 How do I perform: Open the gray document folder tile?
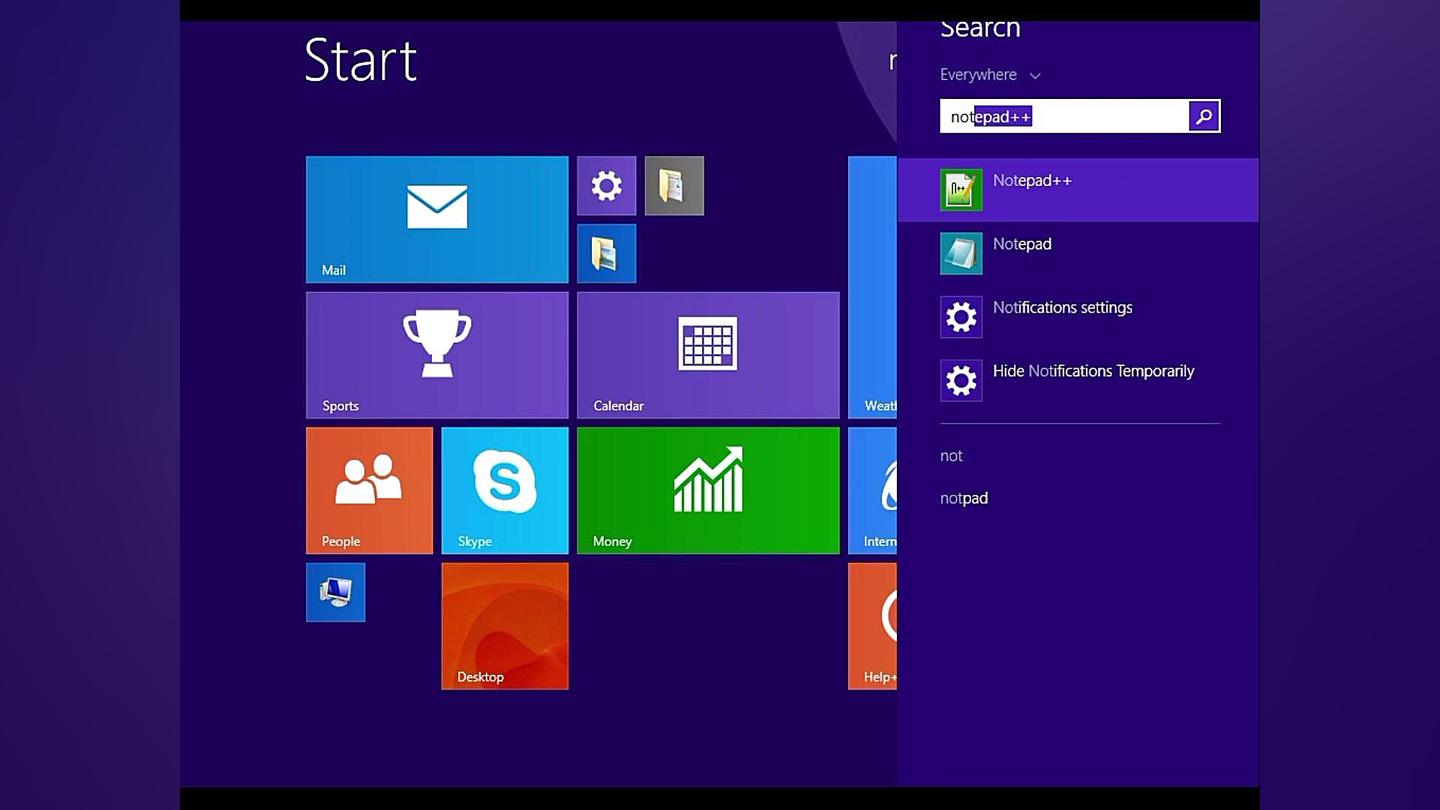point(674,185)
